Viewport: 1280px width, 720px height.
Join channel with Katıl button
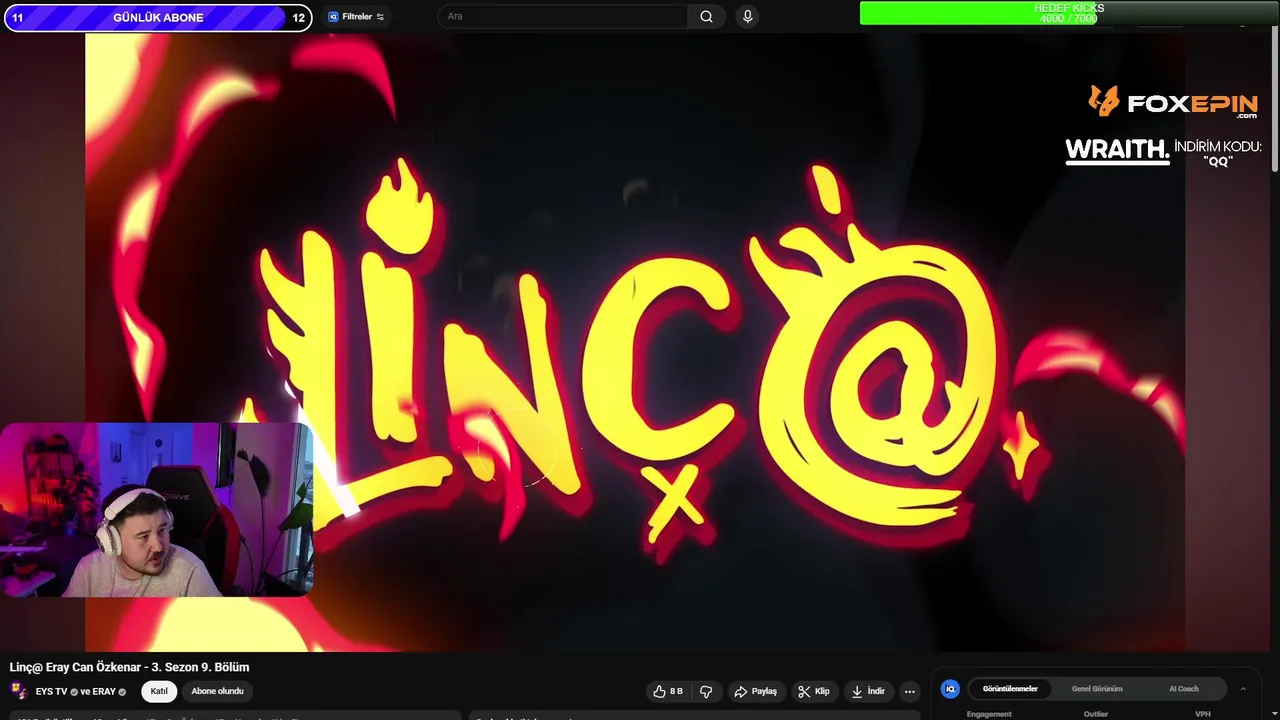159,691
